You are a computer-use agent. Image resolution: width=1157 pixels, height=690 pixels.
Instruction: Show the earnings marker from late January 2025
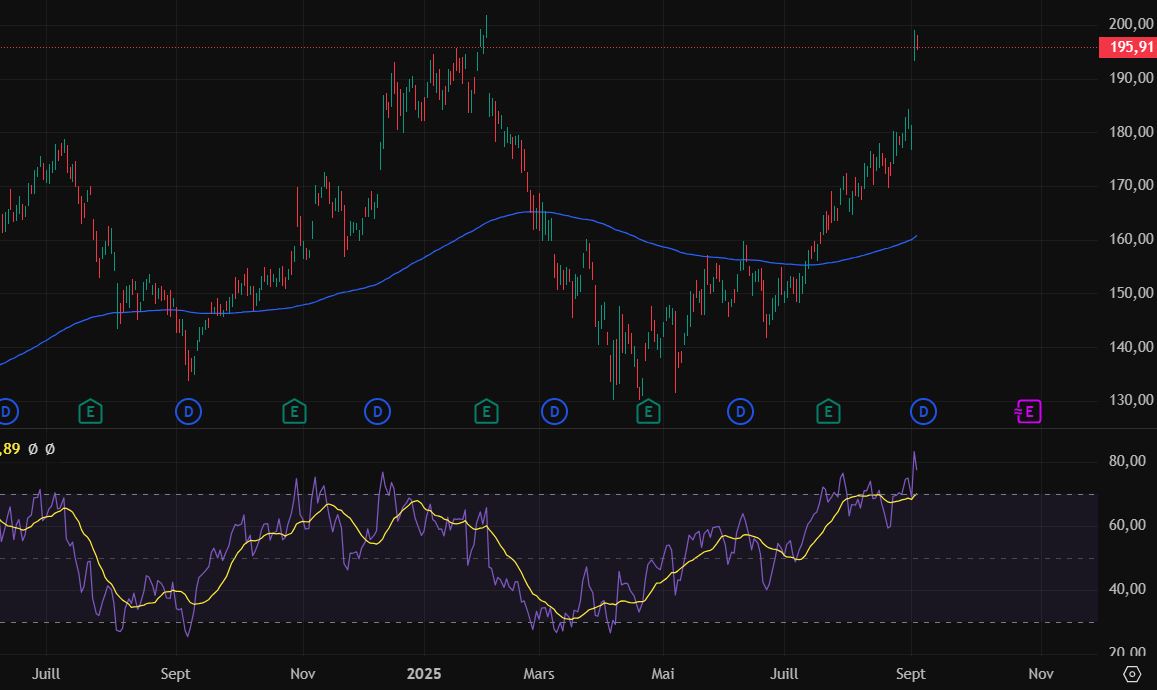[486, 410]
